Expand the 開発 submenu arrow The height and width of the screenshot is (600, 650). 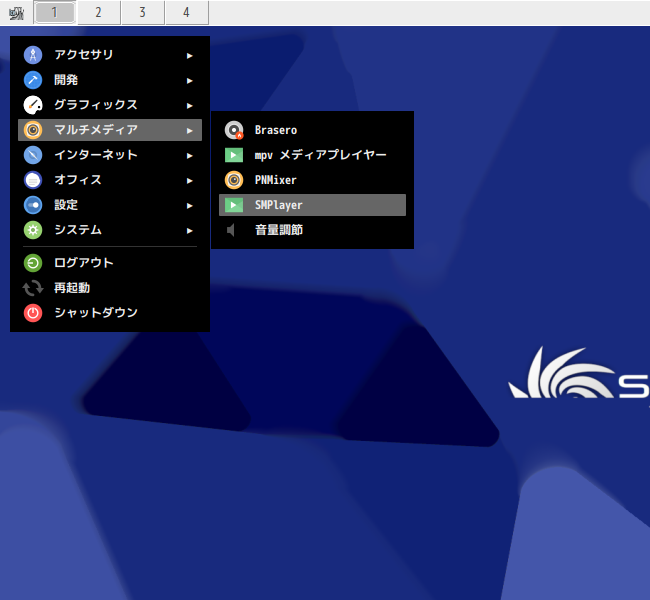189,80
